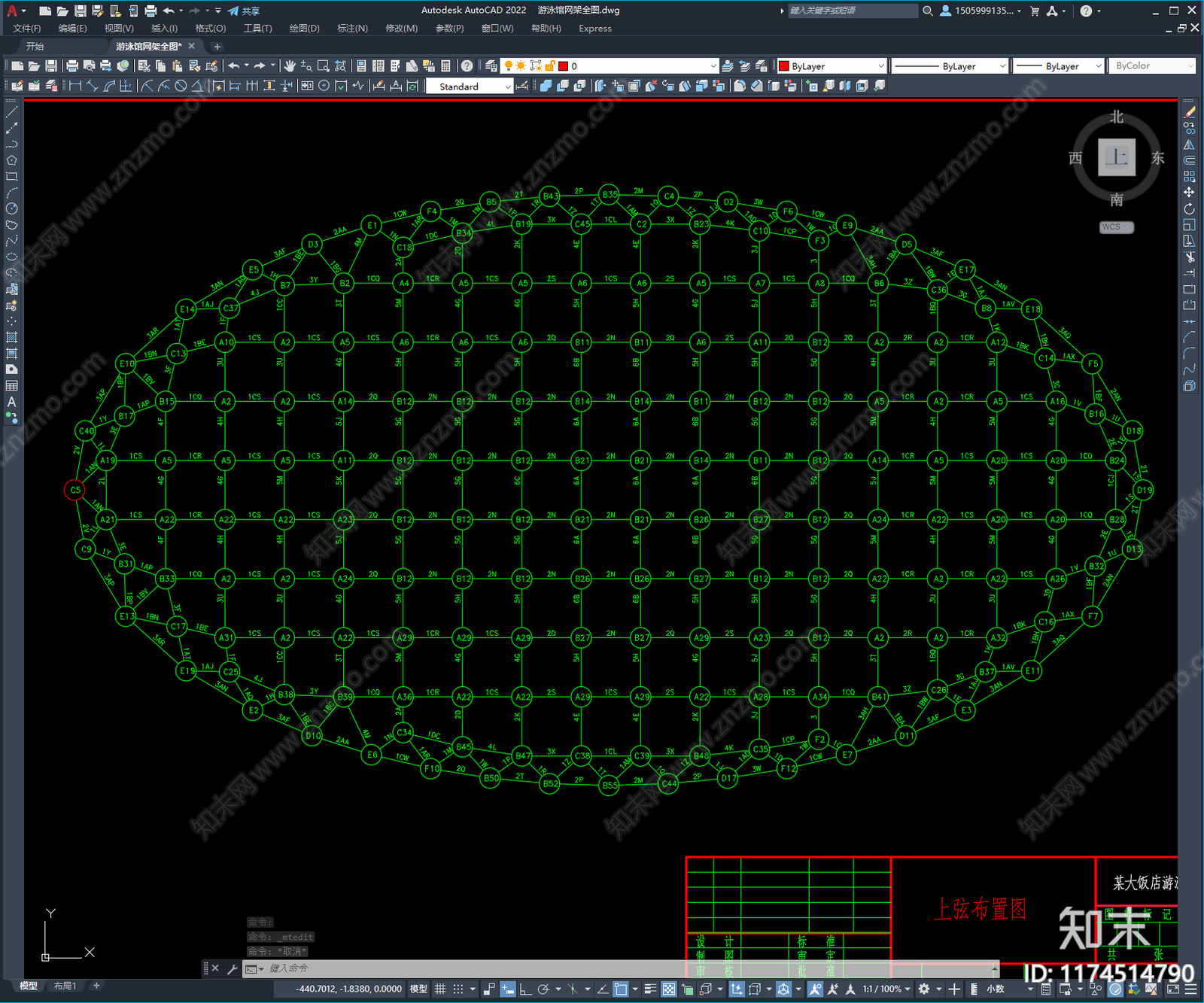The image size is (1204, 1003).
Task: Choose the Hatch tool in draw toolbar
Action: tap(11, 337)
